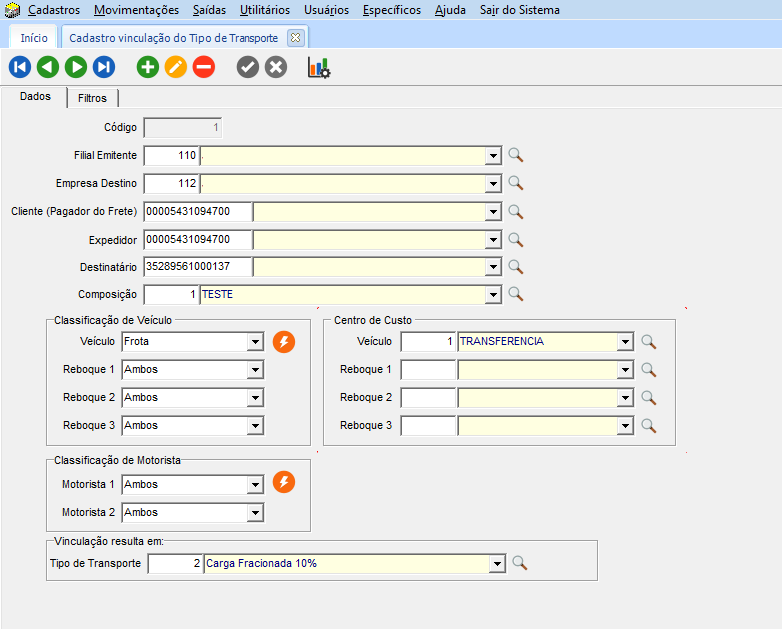Image resolution: width=782 pixels, height=629 pixels.
Task: Search Centro de Custo Reboque 2
Action: [x=648, y=398]
